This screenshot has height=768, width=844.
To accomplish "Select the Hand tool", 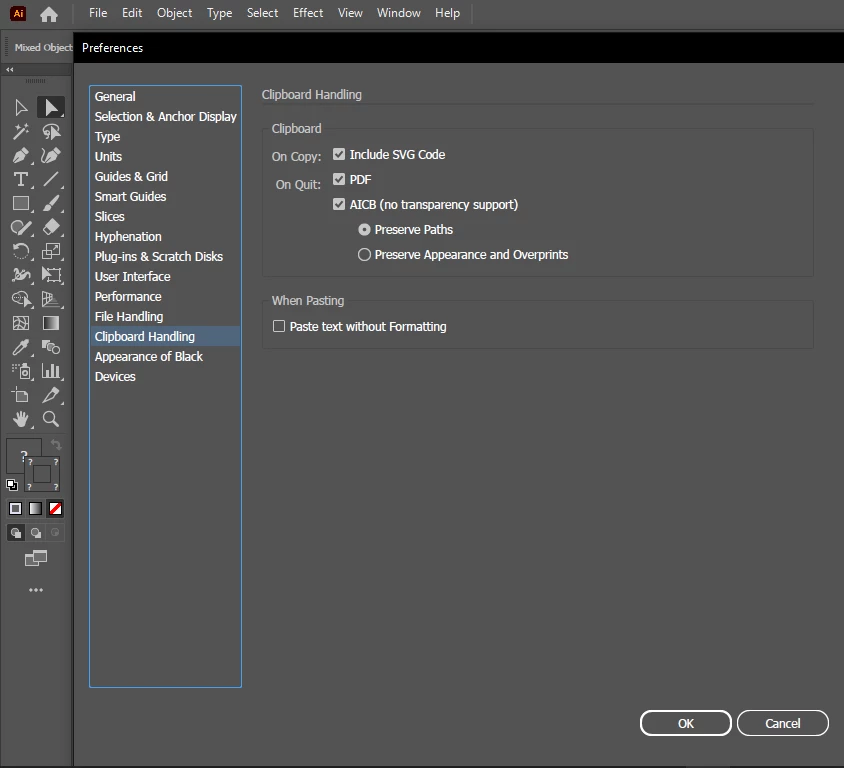I will (x=20, y=419).
